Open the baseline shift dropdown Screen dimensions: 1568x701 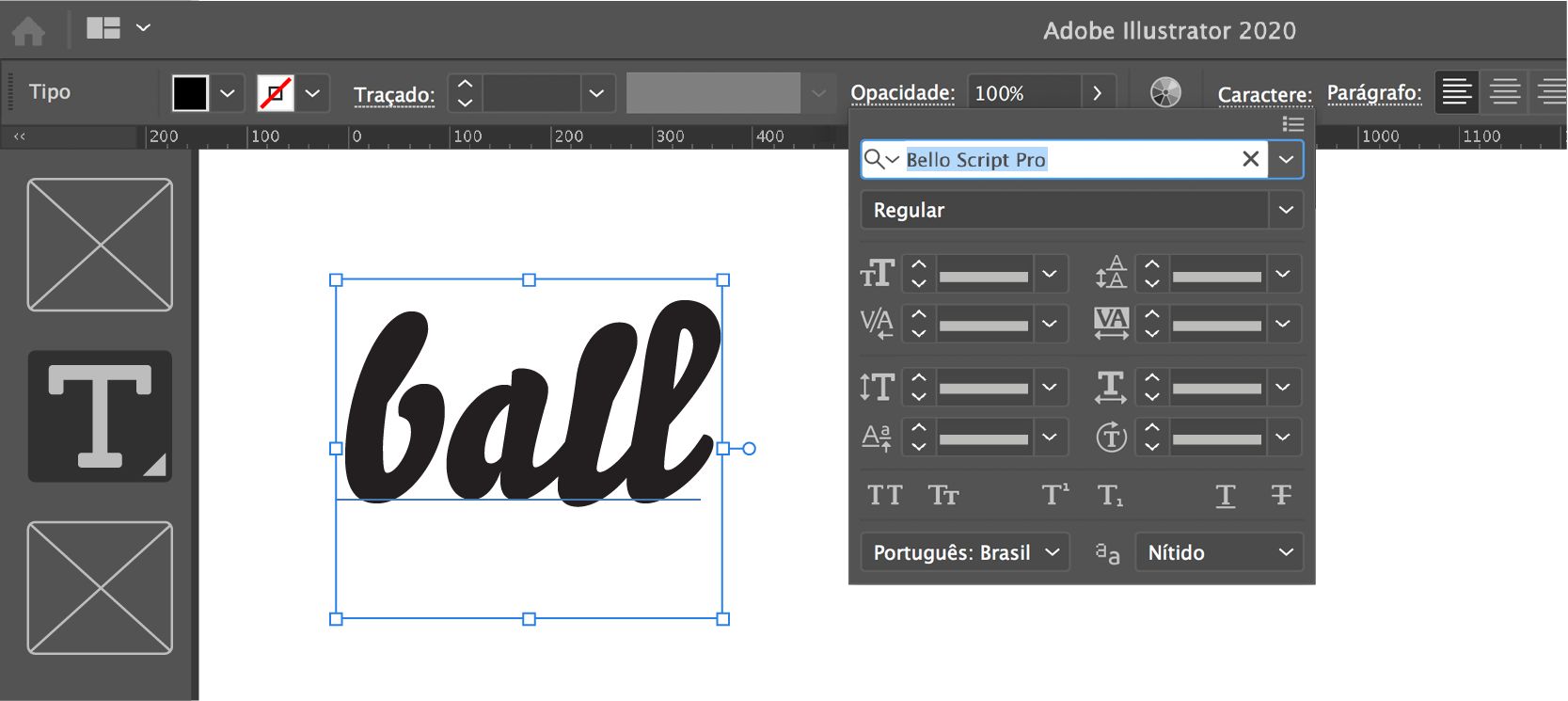pos(1050,438)
